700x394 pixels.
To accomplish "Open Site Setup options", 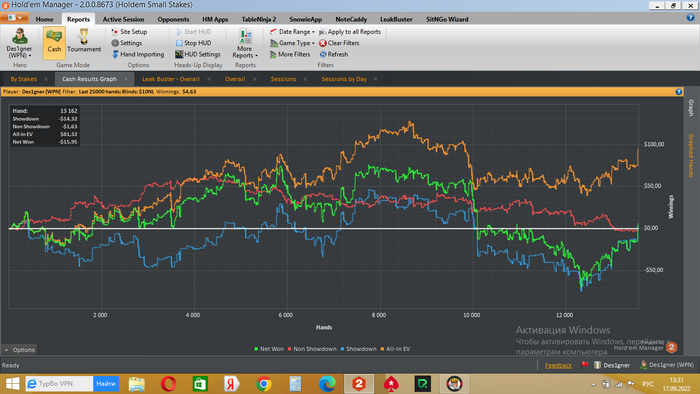I will pyautogui.click(x=129, y=32).
